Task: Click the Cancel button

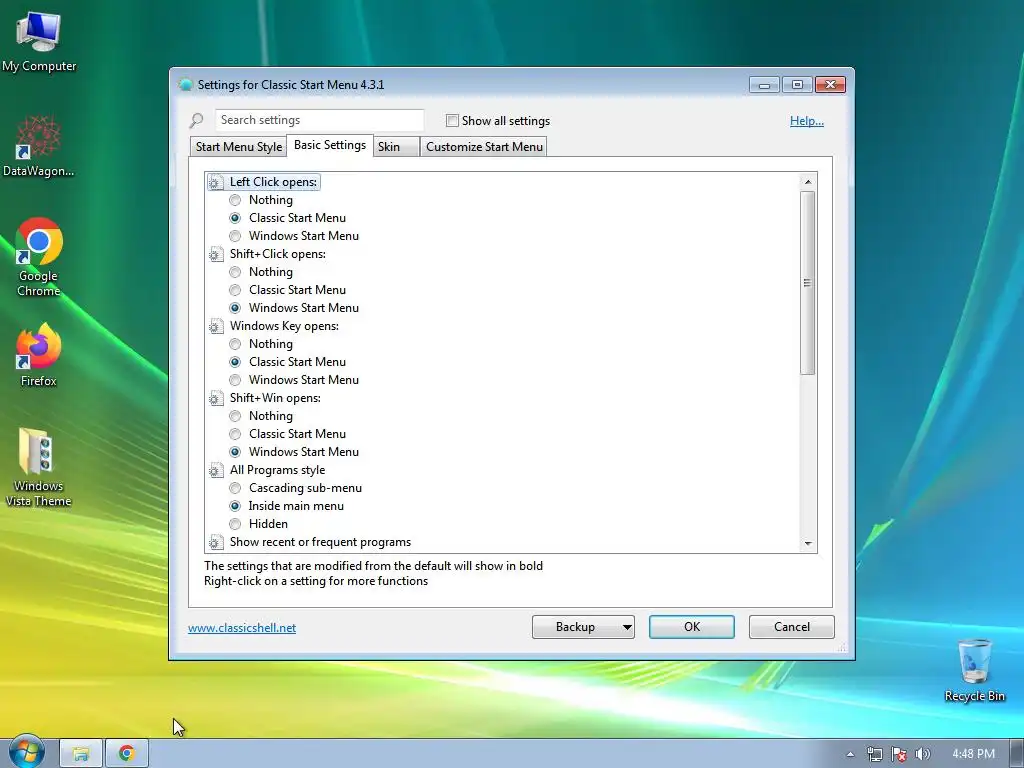Action: tap(792, 627)
